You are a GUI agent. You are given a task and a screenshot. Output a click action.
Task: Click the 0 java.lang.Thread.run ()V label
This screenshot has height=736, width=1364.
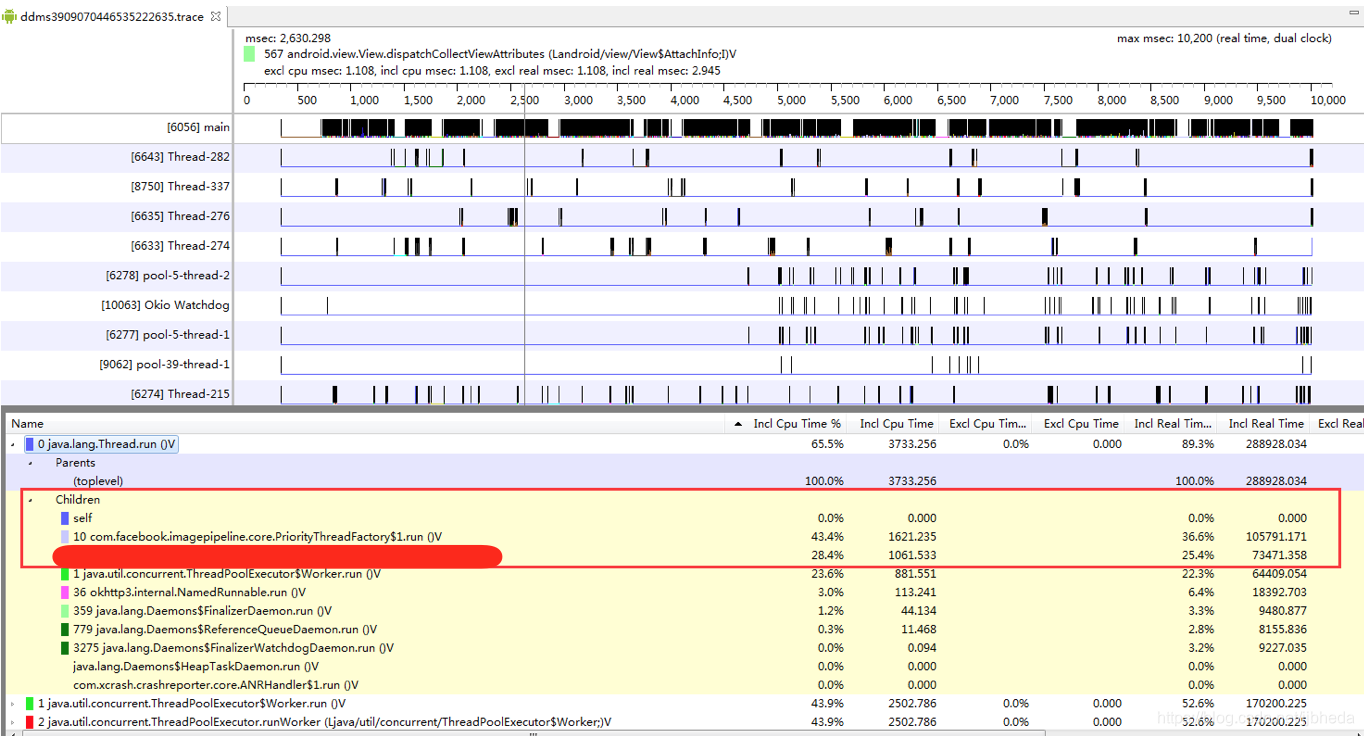click(107, 444)
